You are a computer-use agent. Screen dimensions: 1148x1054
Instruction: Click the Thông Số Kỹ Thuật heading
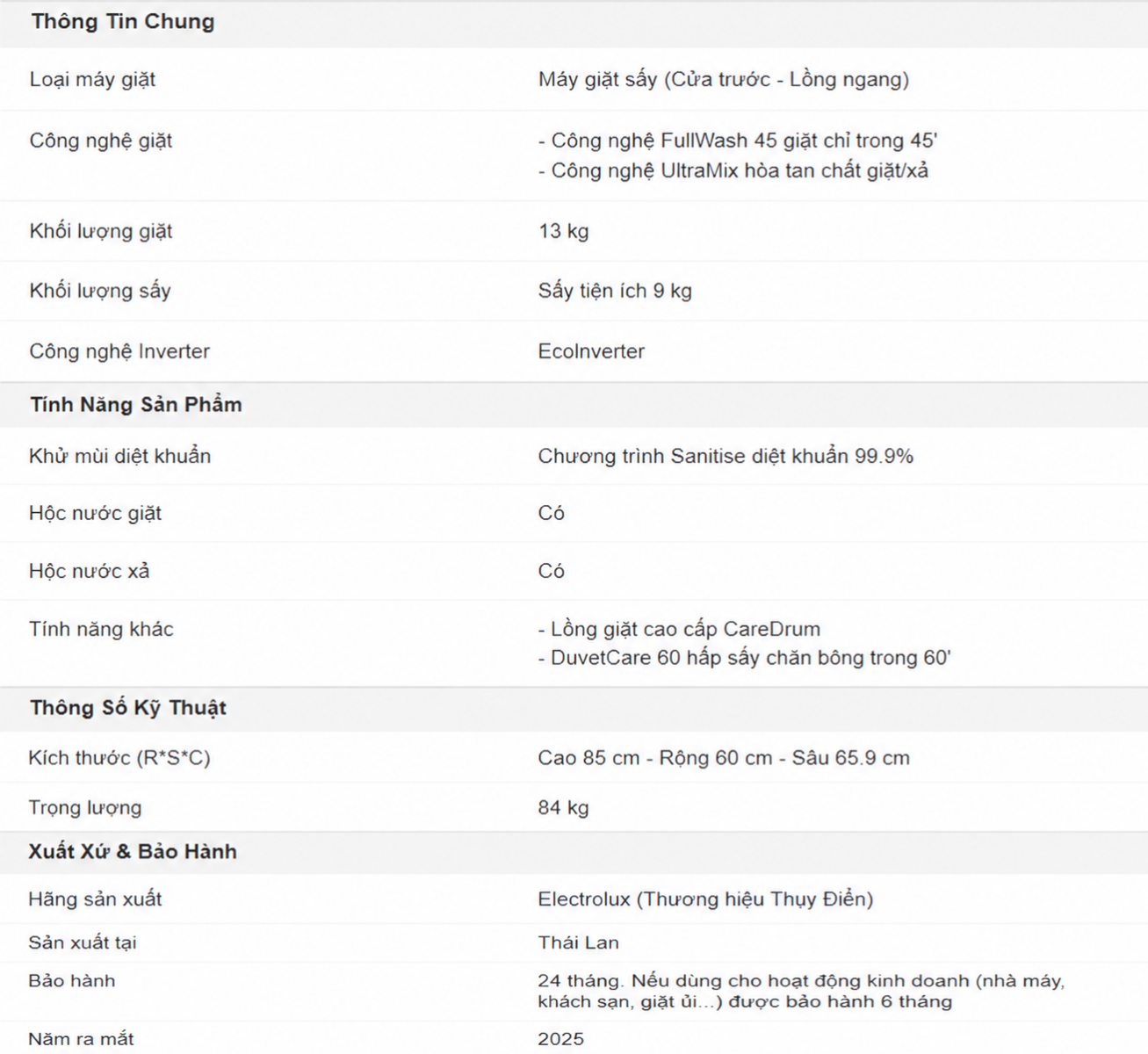tap(128, 708)
